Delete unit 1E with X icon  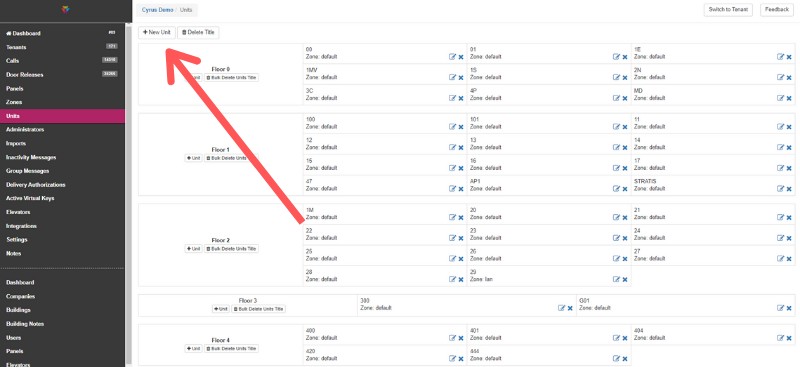click(x=789, y=57)
